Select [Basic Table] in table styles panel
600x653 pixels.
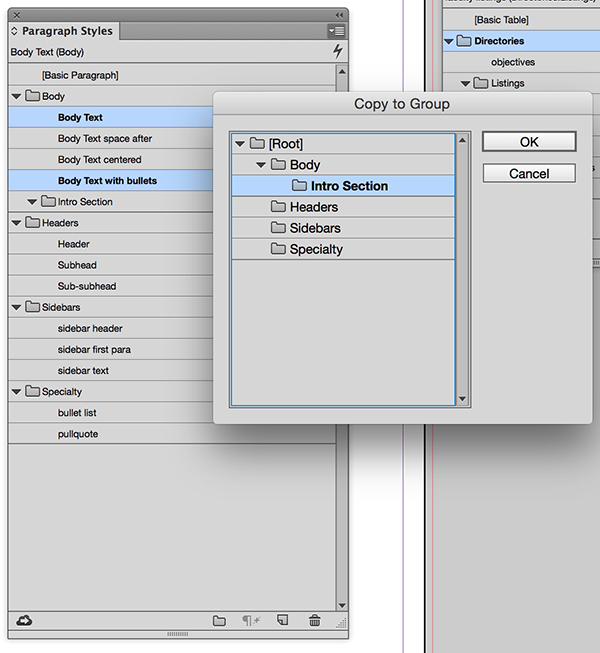coord(501,20)
